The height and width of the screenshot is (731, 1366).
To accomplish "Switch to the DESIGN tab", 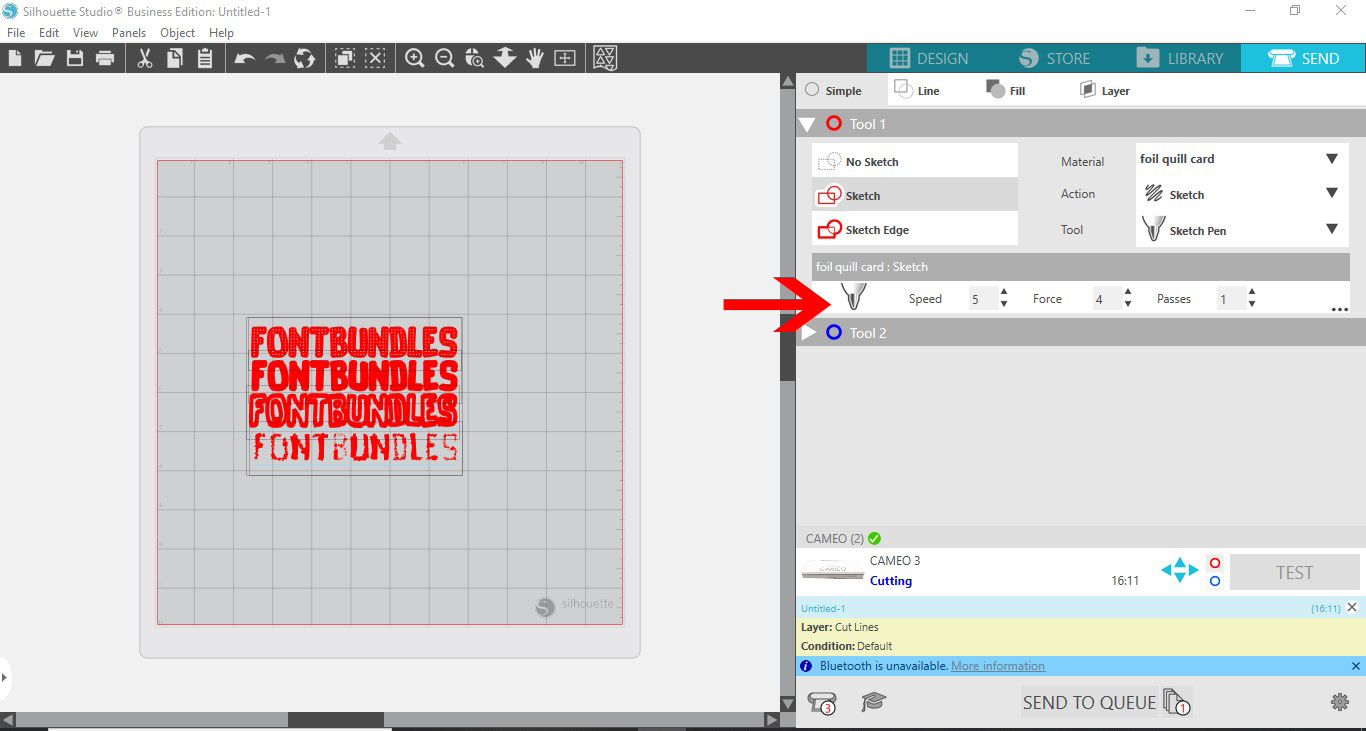I will coord(929,58).
